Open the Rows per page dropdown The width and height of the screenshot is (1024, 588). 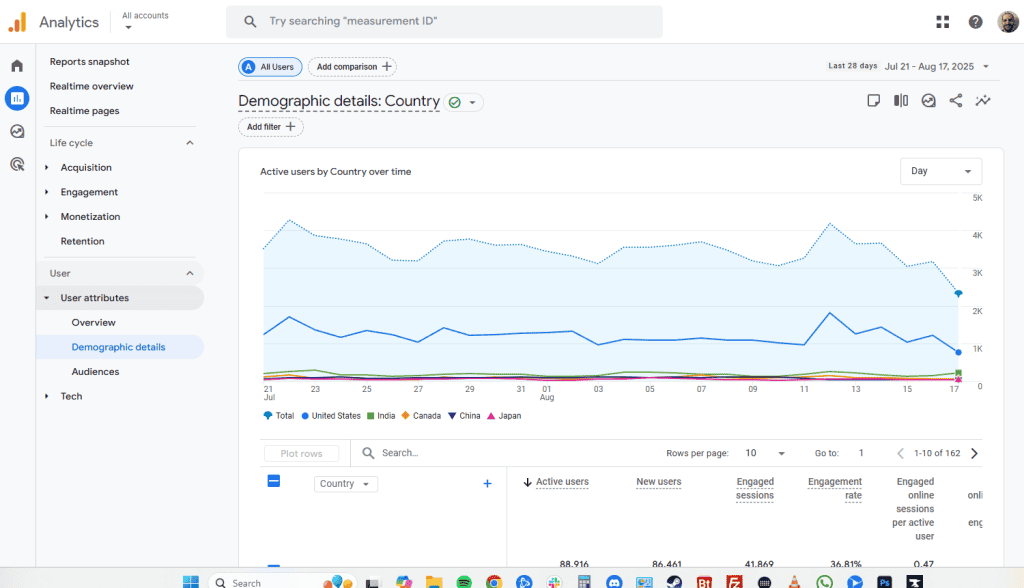tap(765, 453)
